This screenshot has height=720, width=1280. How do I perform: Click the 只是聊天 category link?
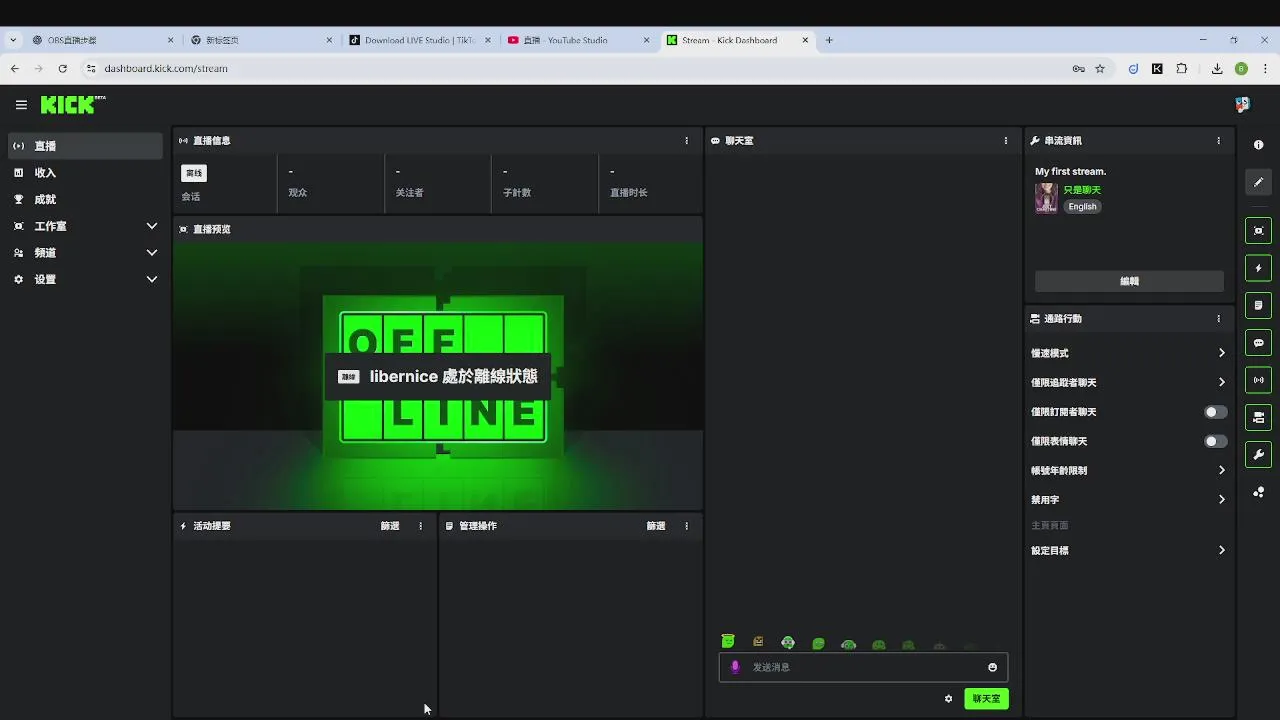1082,190
